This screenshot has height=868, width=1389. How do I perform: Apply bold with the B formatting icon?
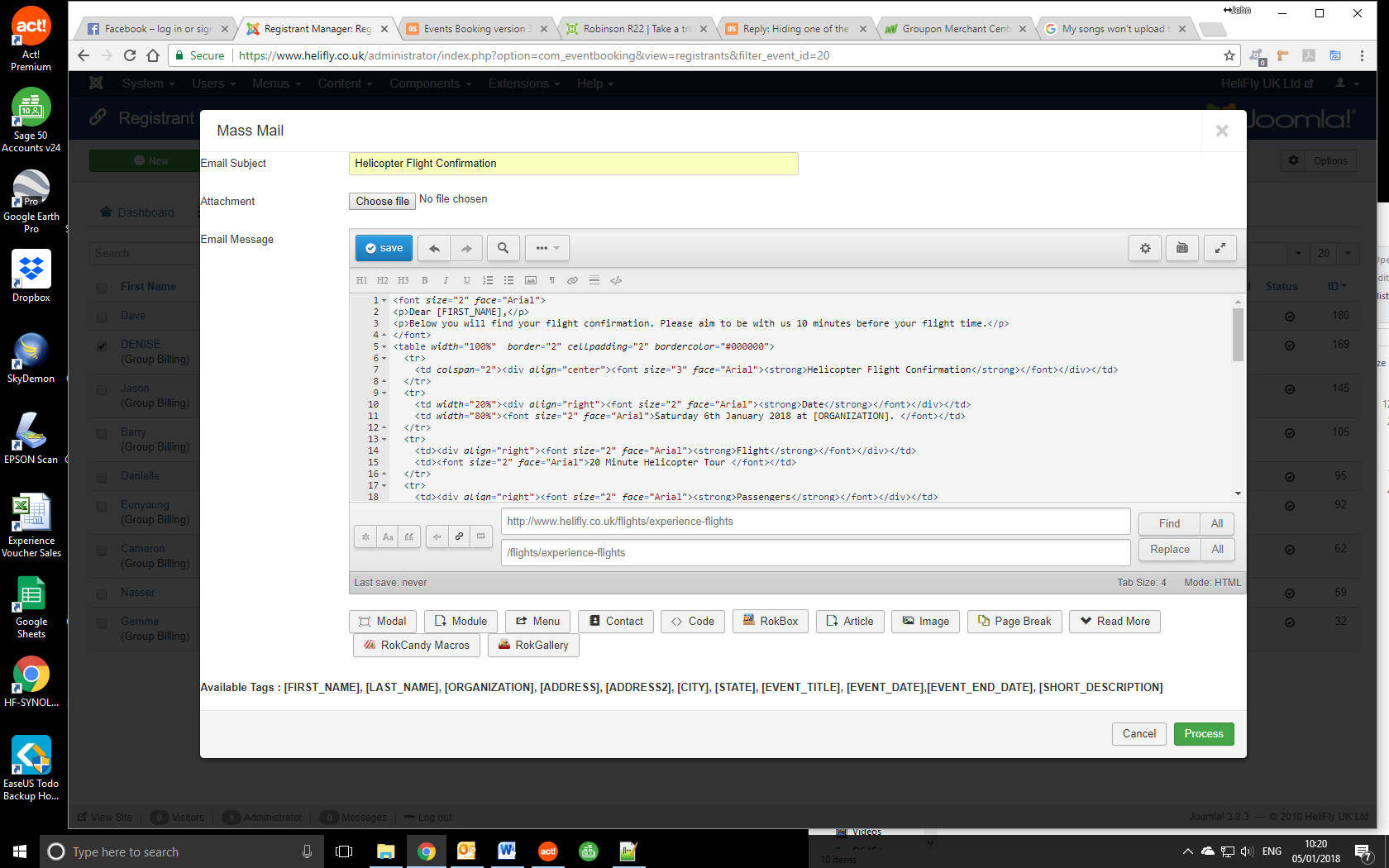click(x=425, y=280)
